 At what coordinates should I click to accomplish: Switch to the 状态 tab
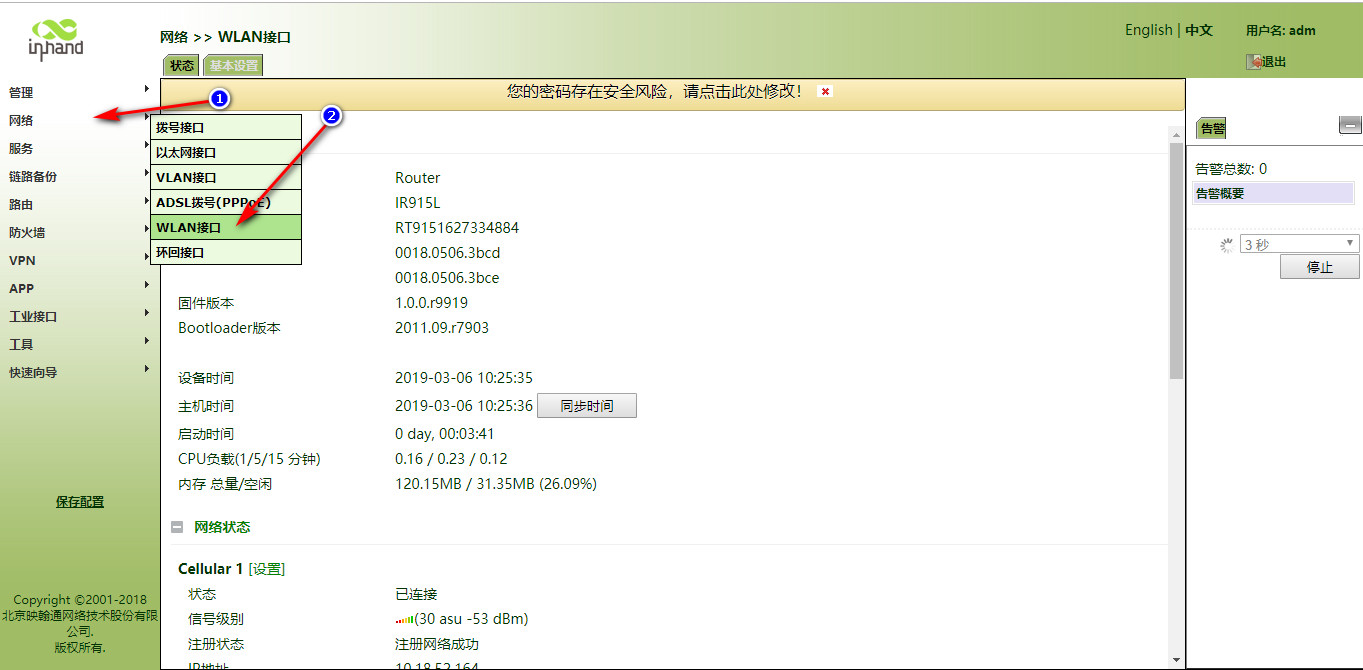(182, 66)
